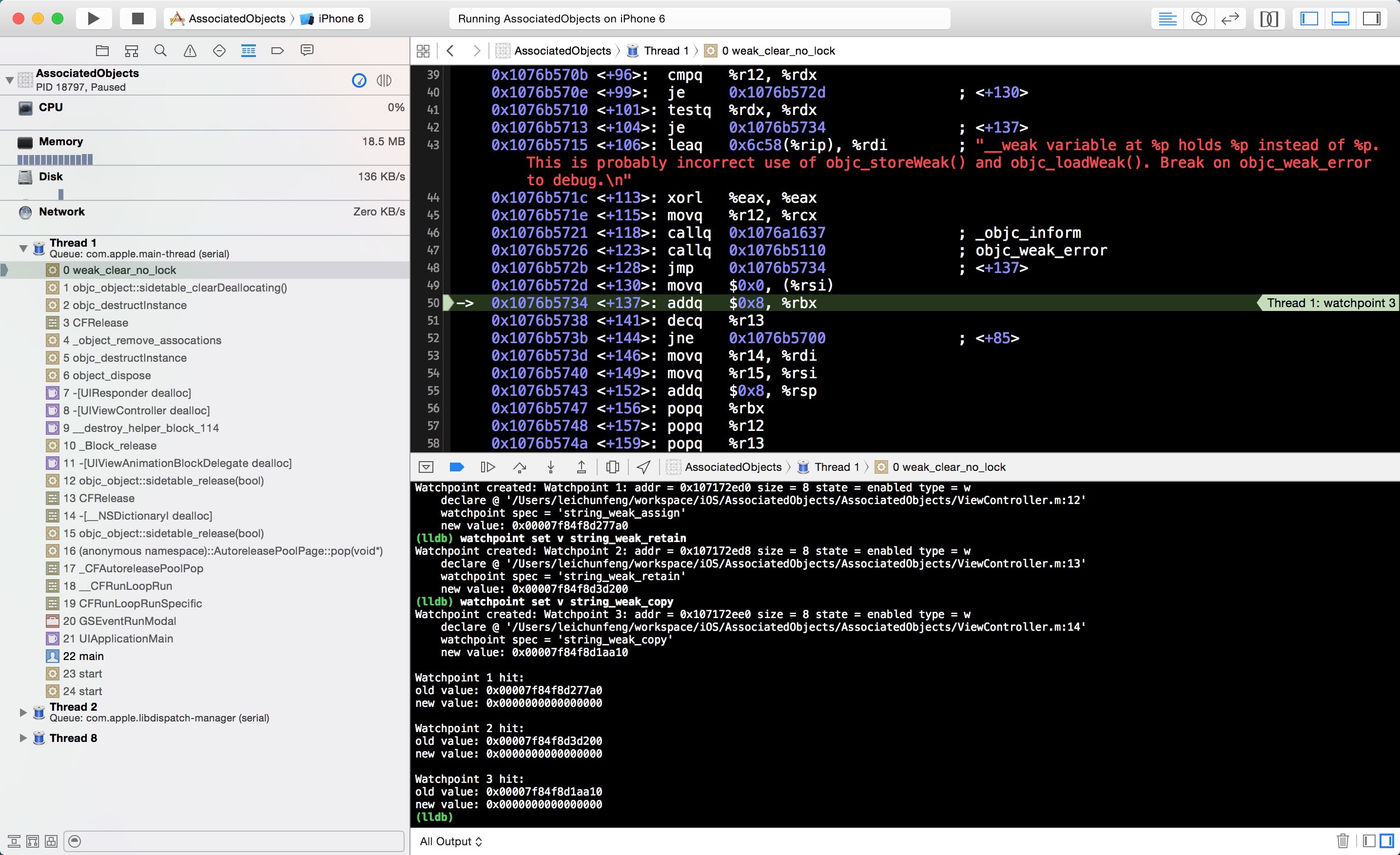This screenshot has width=1400, height=855.
Task: Toggle the debug area bottom panel
Action: tap(1340, 18)
